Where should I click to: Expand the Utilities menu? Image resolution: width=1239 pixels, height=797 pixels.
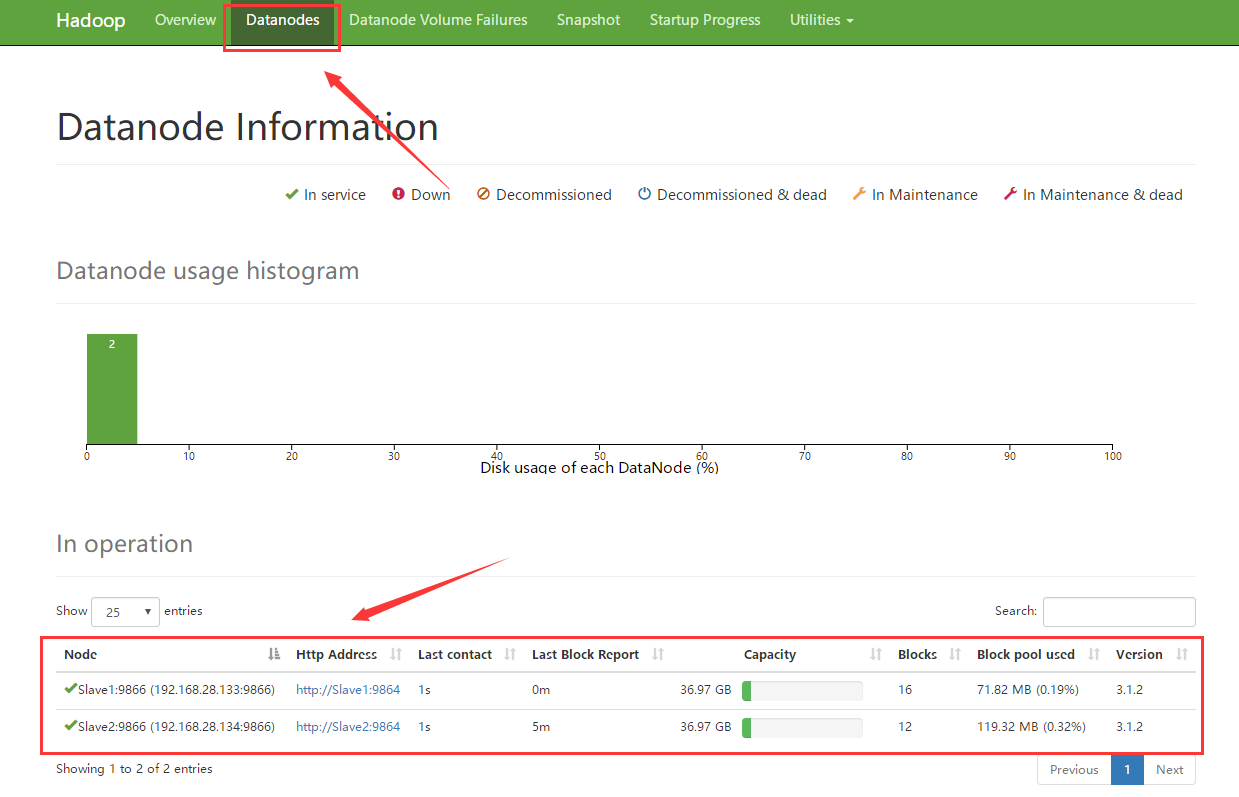click(x=821, y=20)
